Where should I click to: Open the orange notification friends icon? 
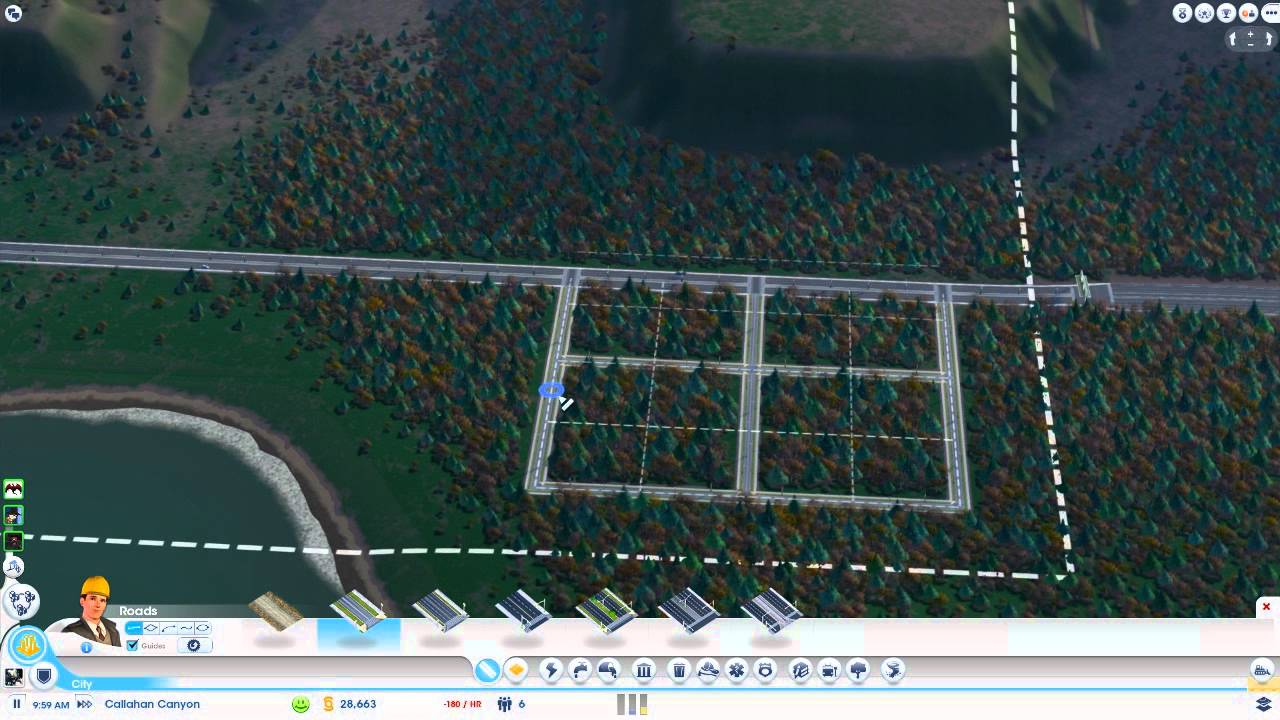[x=1247, y=13]
